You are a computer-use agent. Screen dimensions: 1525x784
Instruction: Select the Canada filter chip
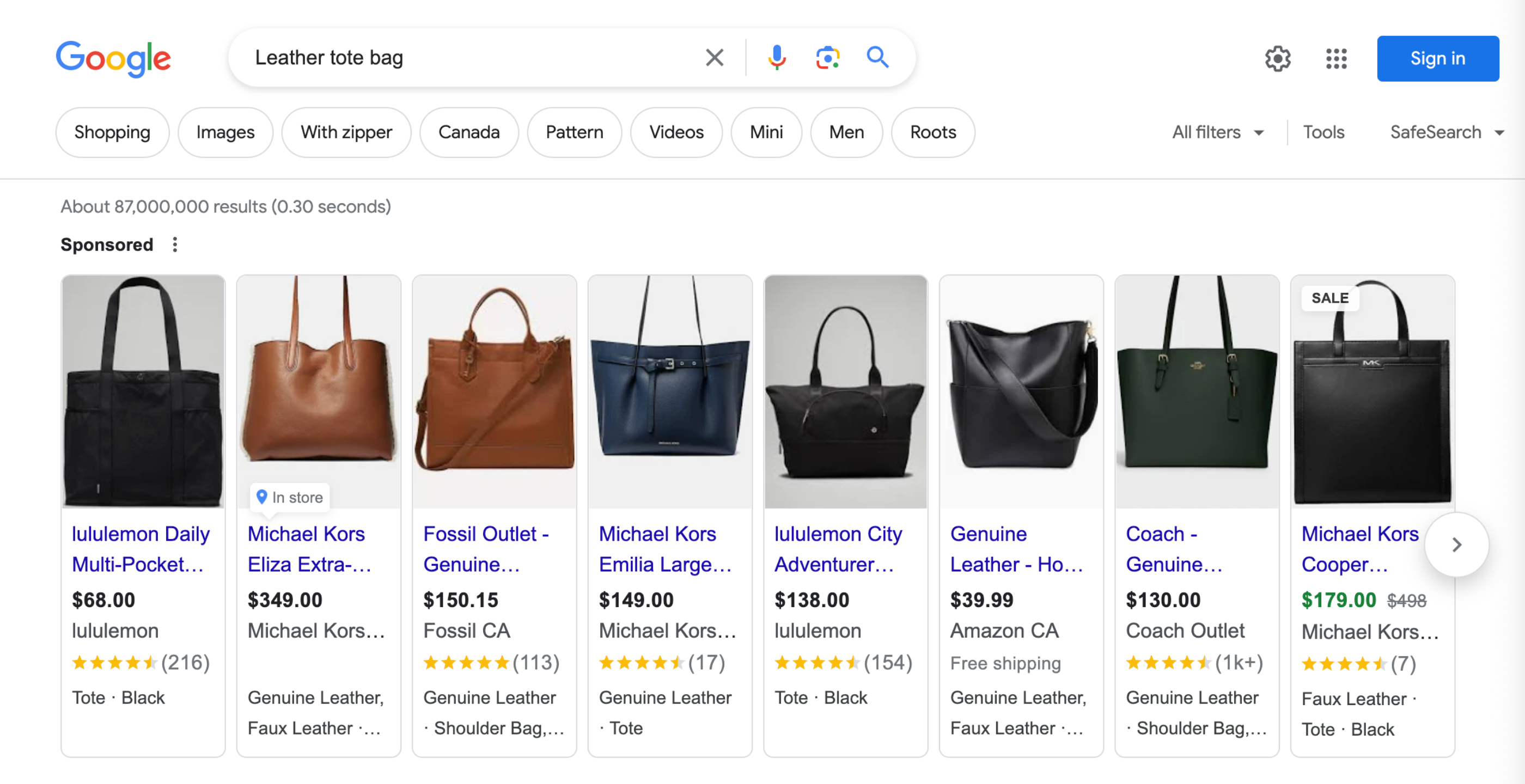click(468, 132)
